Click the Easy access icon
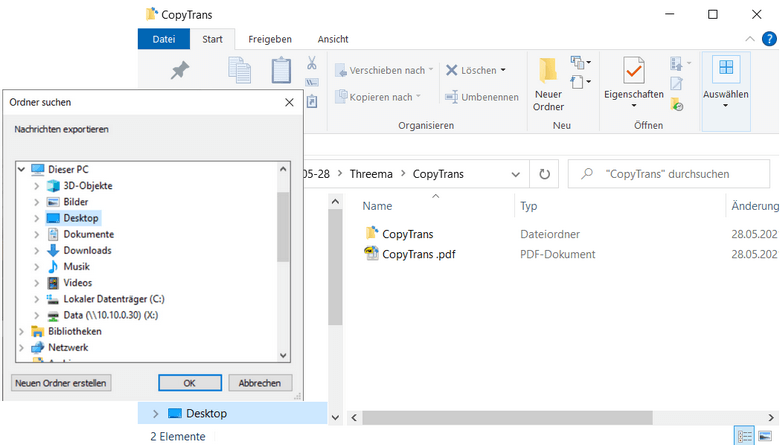Viewport: 780px width, 445px height. pos(577,82)
